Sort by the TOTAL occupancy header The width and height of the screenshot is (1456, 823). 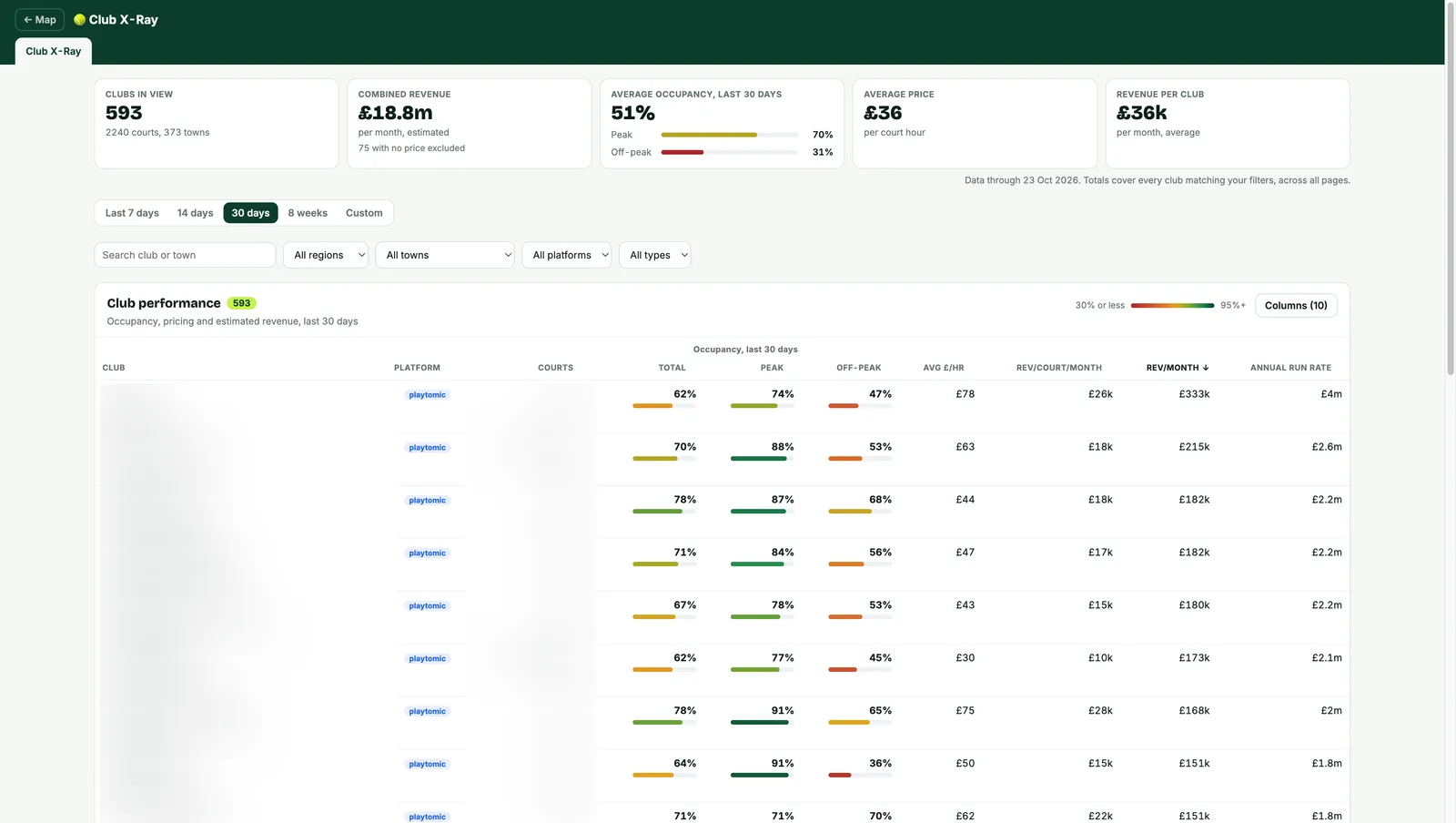[672, 368]
